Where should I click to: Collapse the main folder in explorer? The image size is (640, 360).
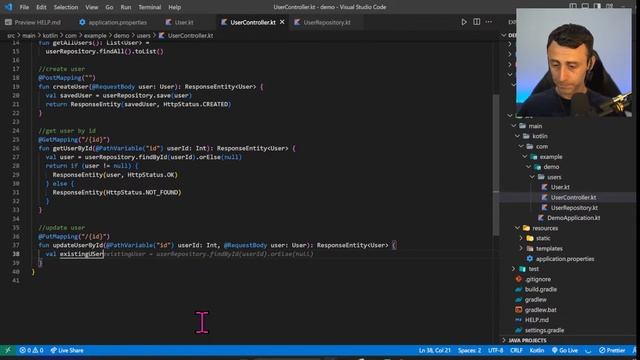coord(514,126)
